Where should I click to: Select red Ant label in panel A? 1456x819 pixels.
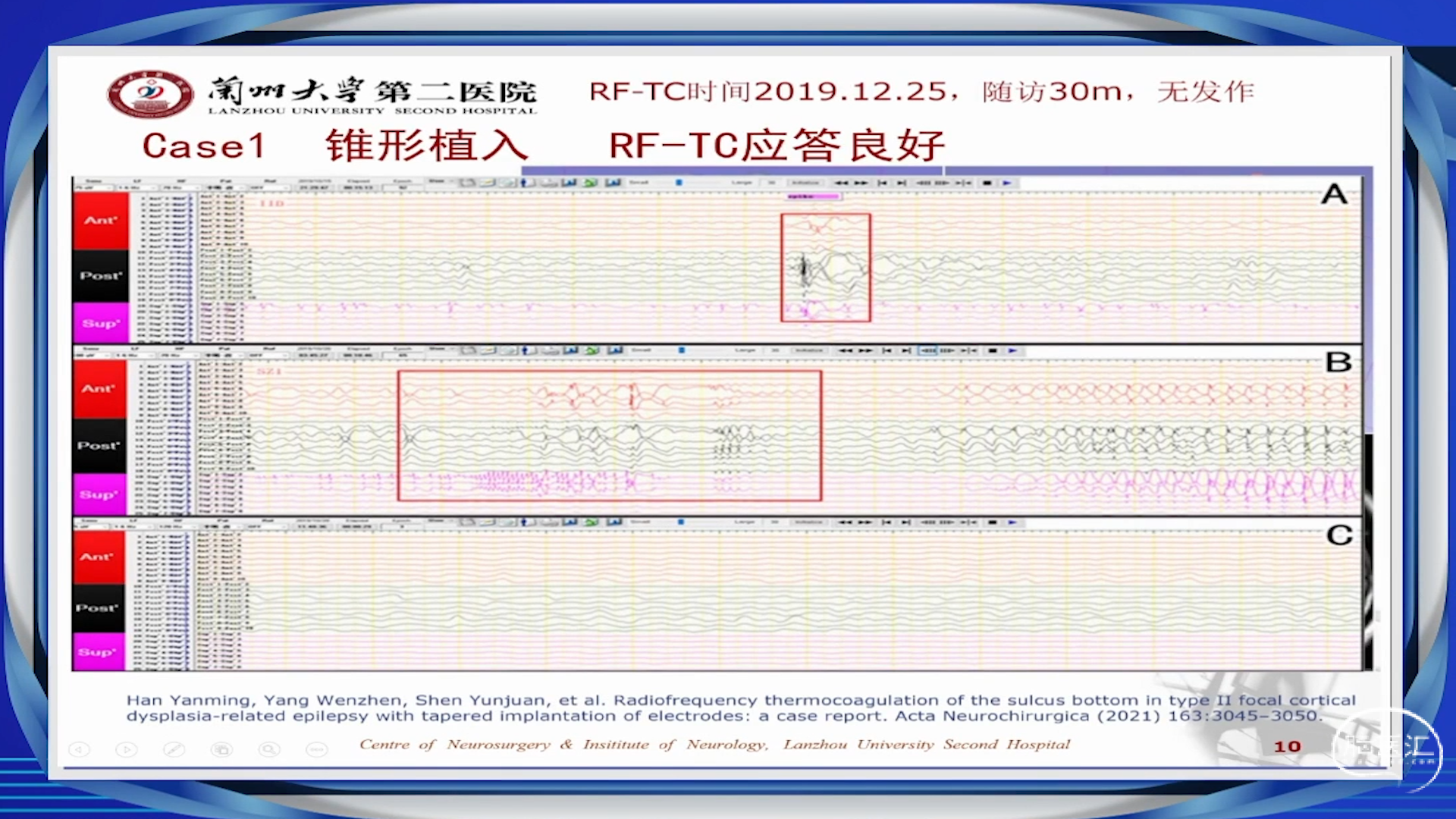(x=101, y=221)
